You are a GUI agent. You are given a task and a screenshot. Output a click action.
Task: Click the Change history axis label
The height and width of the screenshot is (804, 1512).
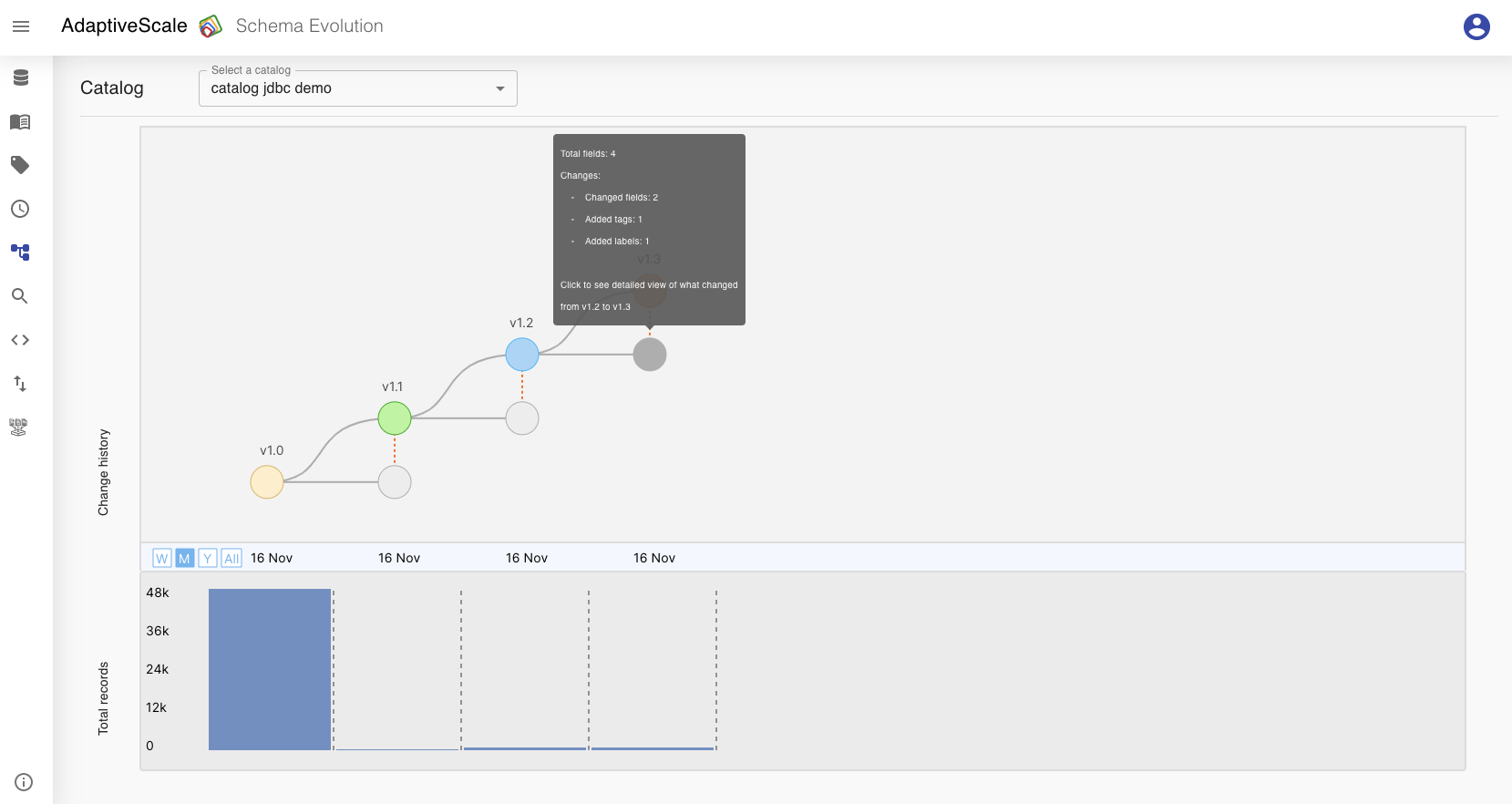click(103, 472)
